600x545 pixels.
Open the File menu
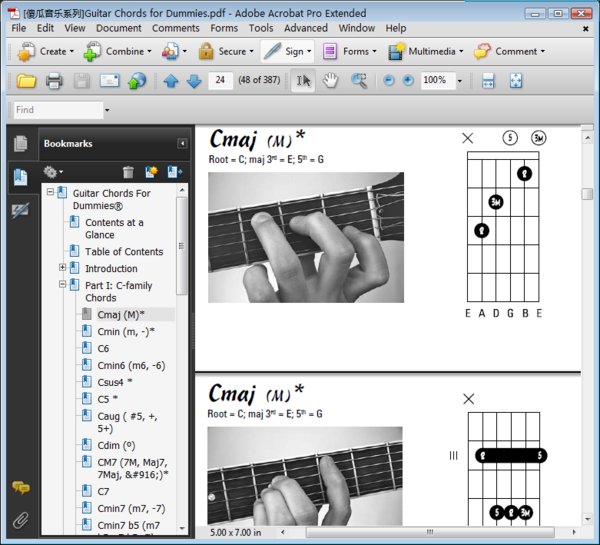point(18,28)
